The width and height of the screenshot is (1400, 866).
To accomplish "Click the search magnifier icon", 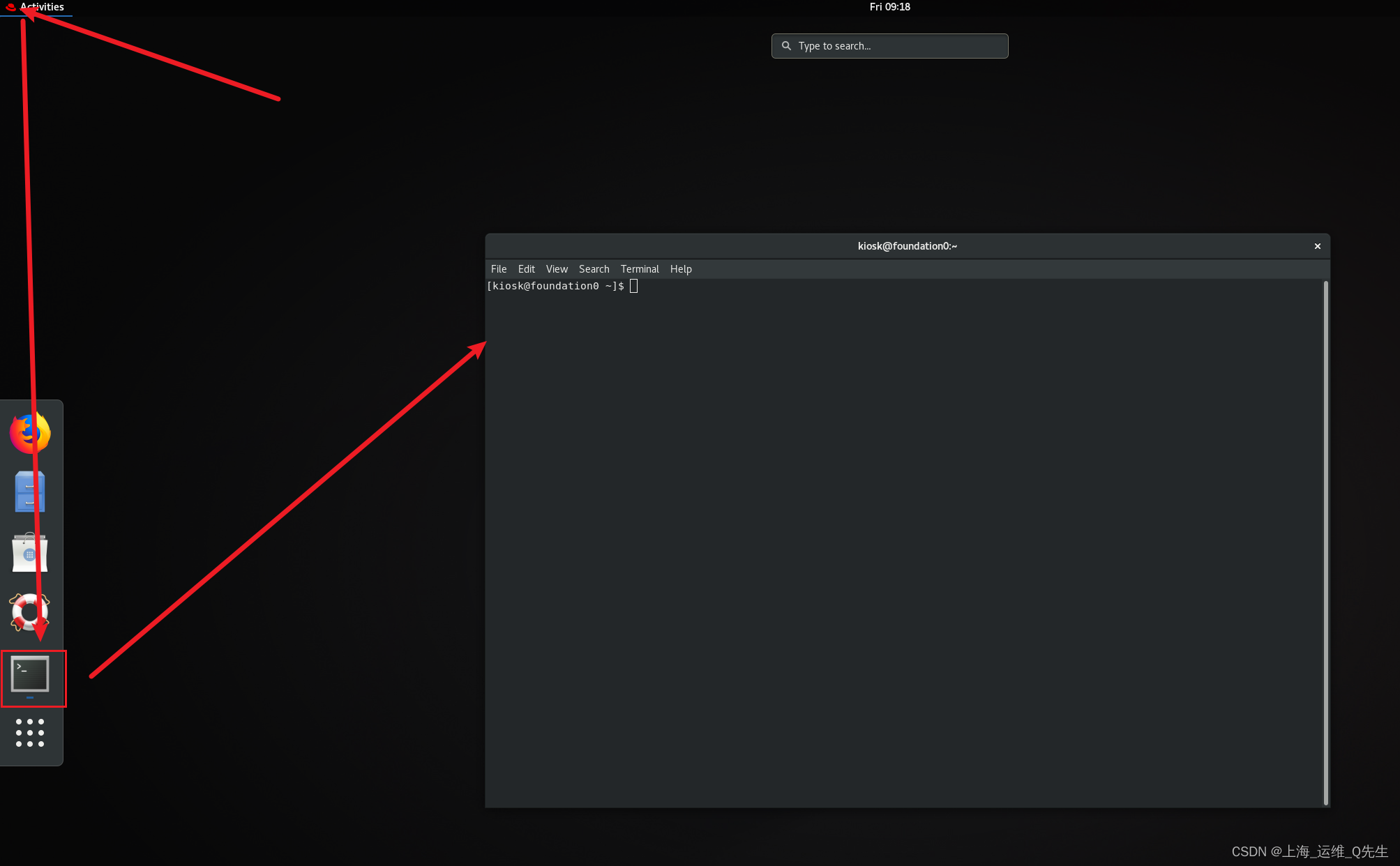I will [786, 46].
